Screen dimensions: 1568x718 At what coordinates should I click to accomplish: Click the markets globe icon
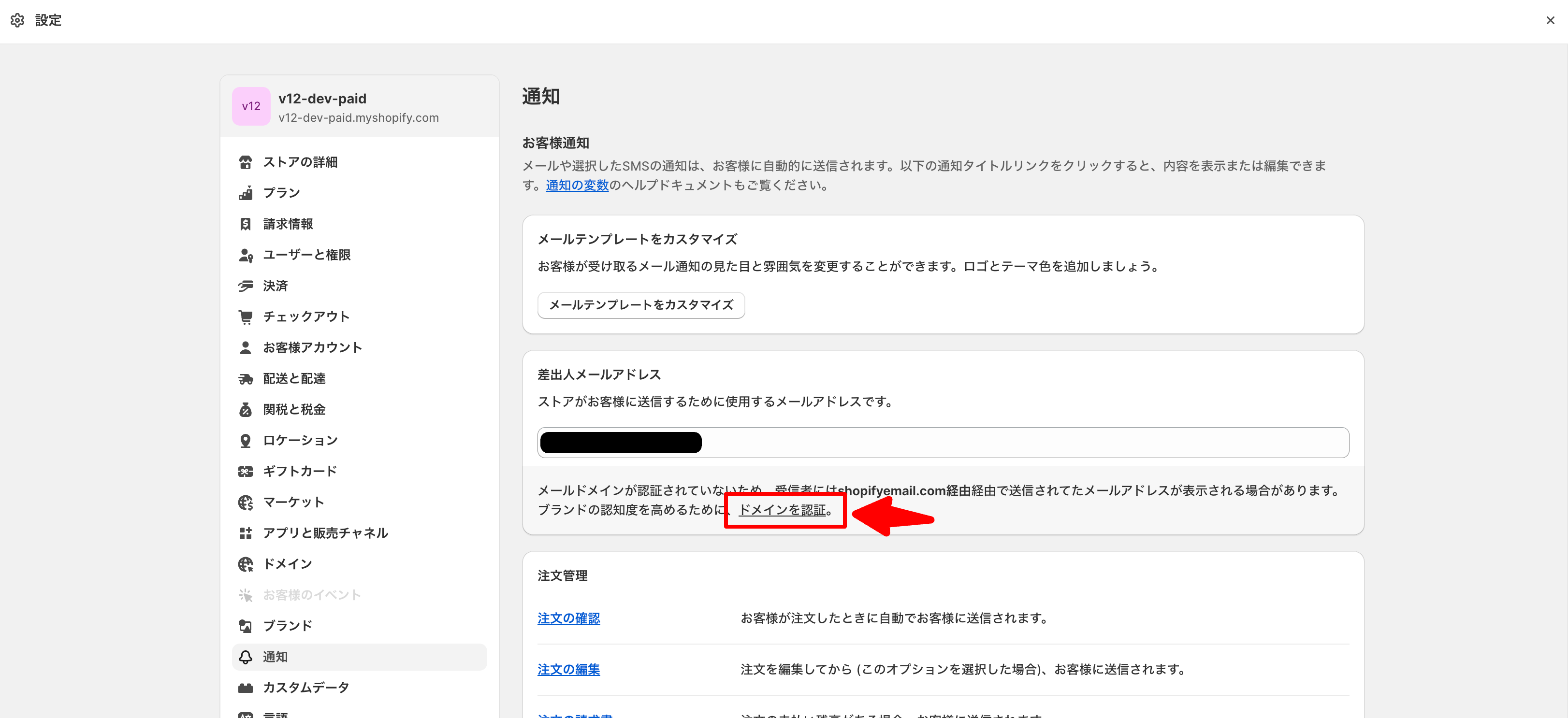[246, 502]
